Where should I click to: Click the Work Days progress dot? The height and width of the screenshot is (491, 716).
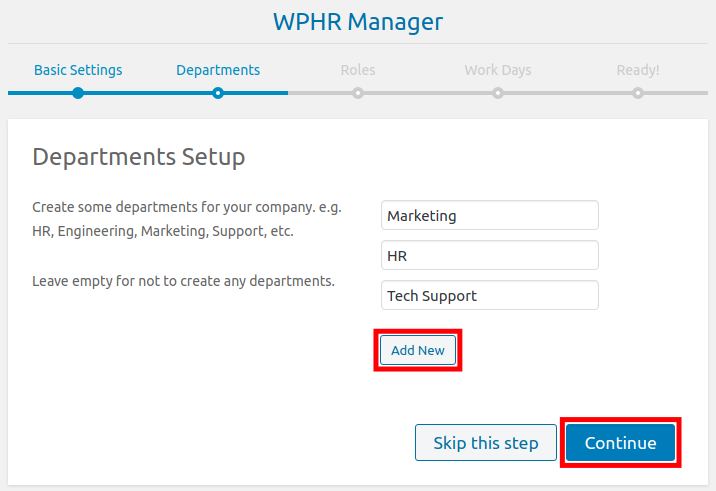[498, 93]
